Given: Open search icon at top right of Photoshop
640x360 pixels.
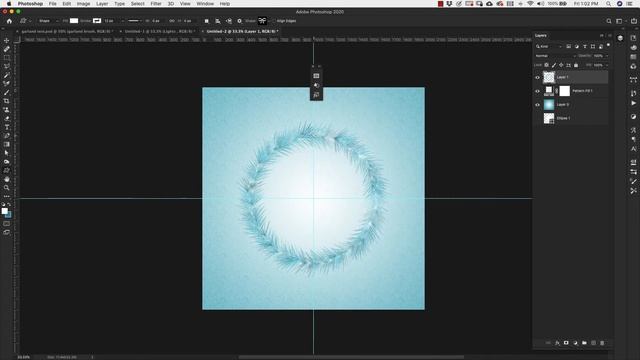Looking at the screenshot, I should (609, 21).
